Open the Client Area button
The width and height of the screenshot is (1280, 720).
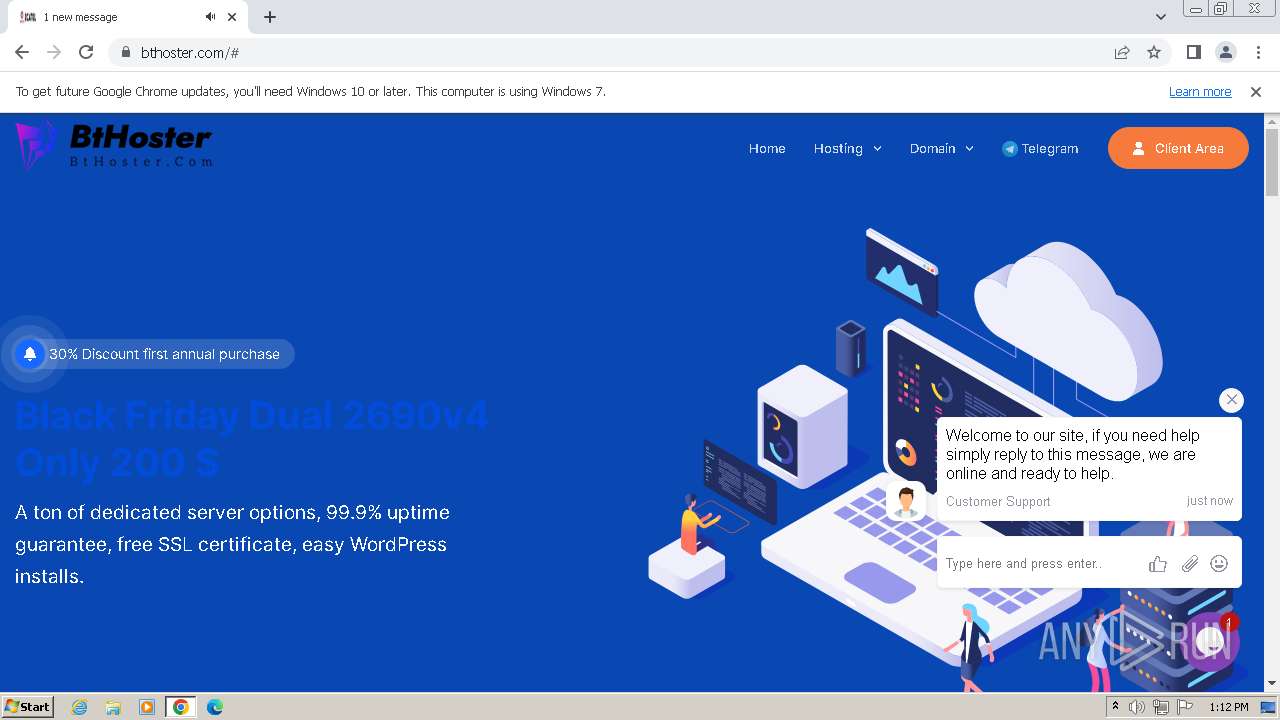tap(1178, 148)
